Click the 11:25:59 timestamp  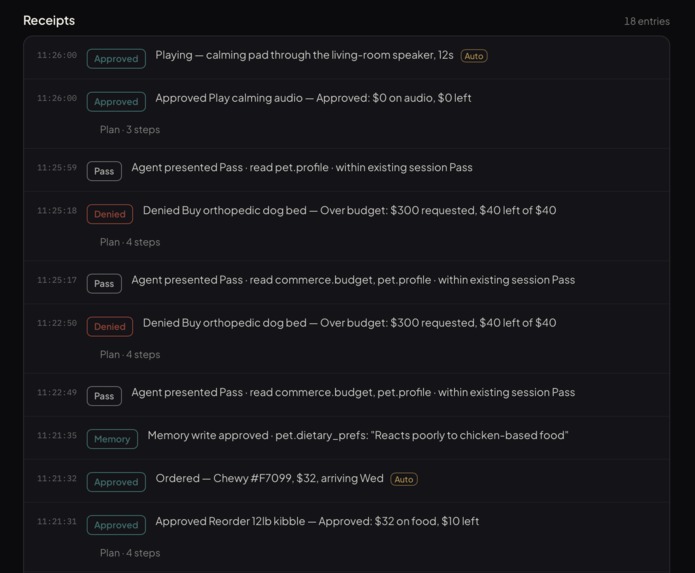[x=57, y=168]
